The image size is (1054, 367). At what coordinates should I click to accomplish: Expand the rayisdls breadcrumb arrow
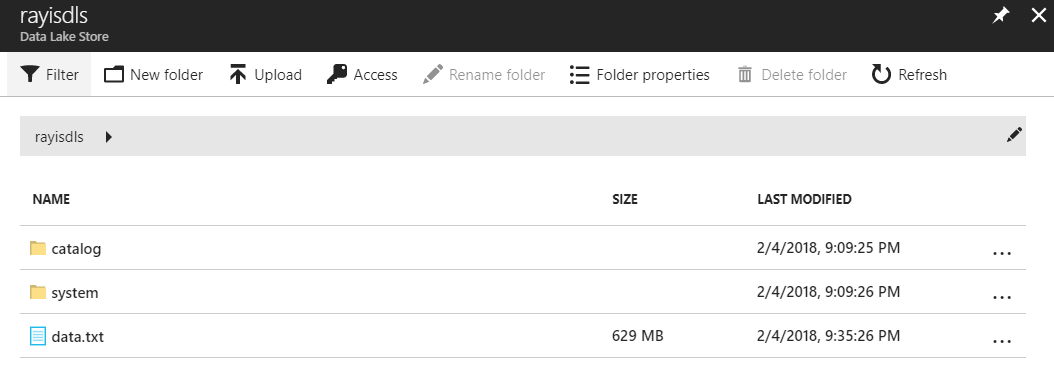[x=109, y=137]
